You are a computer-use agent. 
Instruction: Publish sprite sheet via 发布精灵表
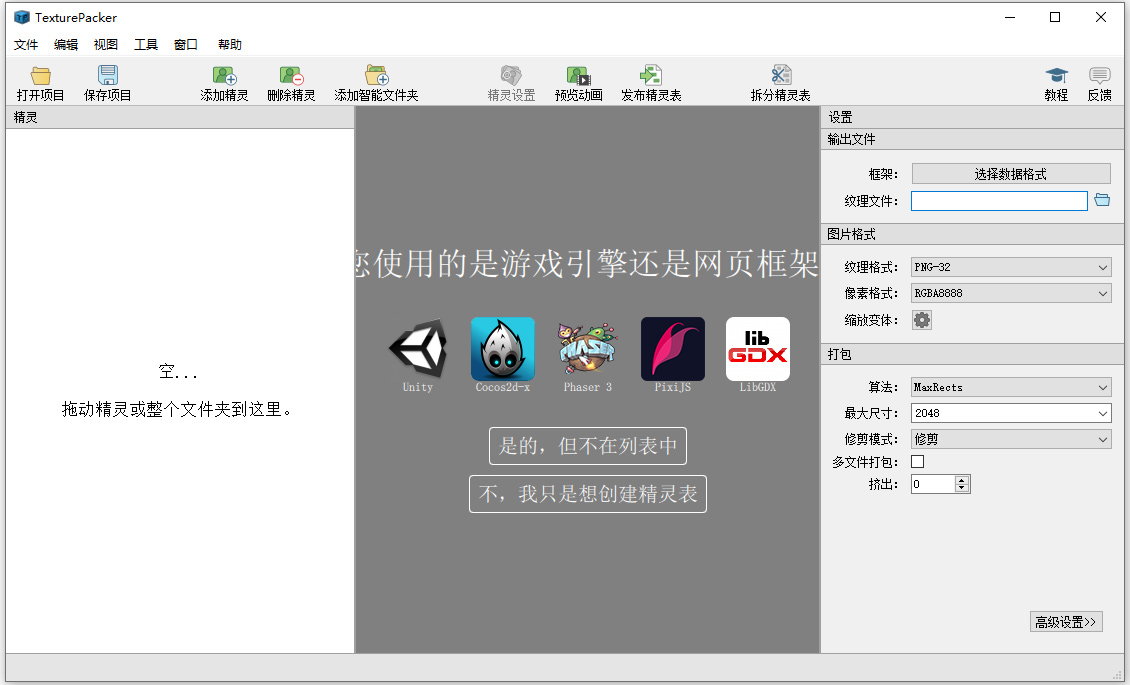(x=651, y=82)
